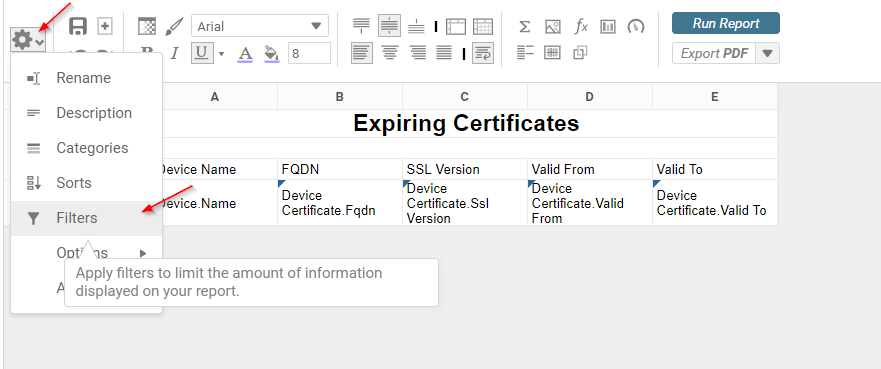Select Description from the menu
This screenshot has width=881, height=369.
pyautogui.click(x=87, y=113)
